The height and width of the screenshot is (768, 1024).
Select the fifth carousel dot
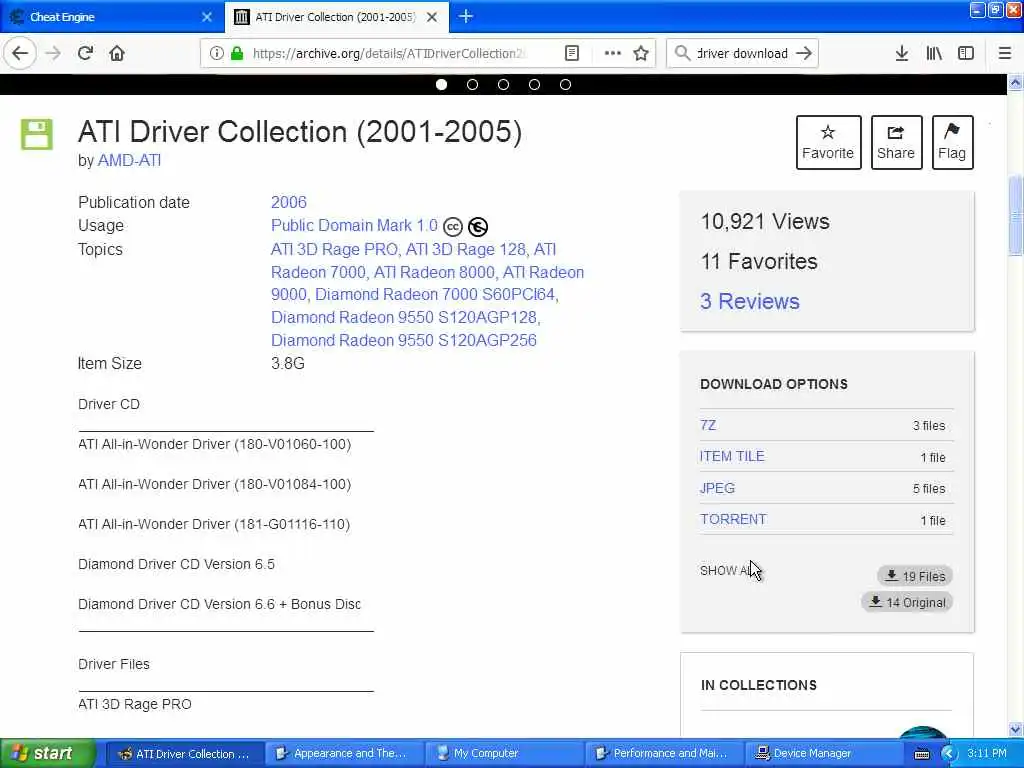(566, 84)
